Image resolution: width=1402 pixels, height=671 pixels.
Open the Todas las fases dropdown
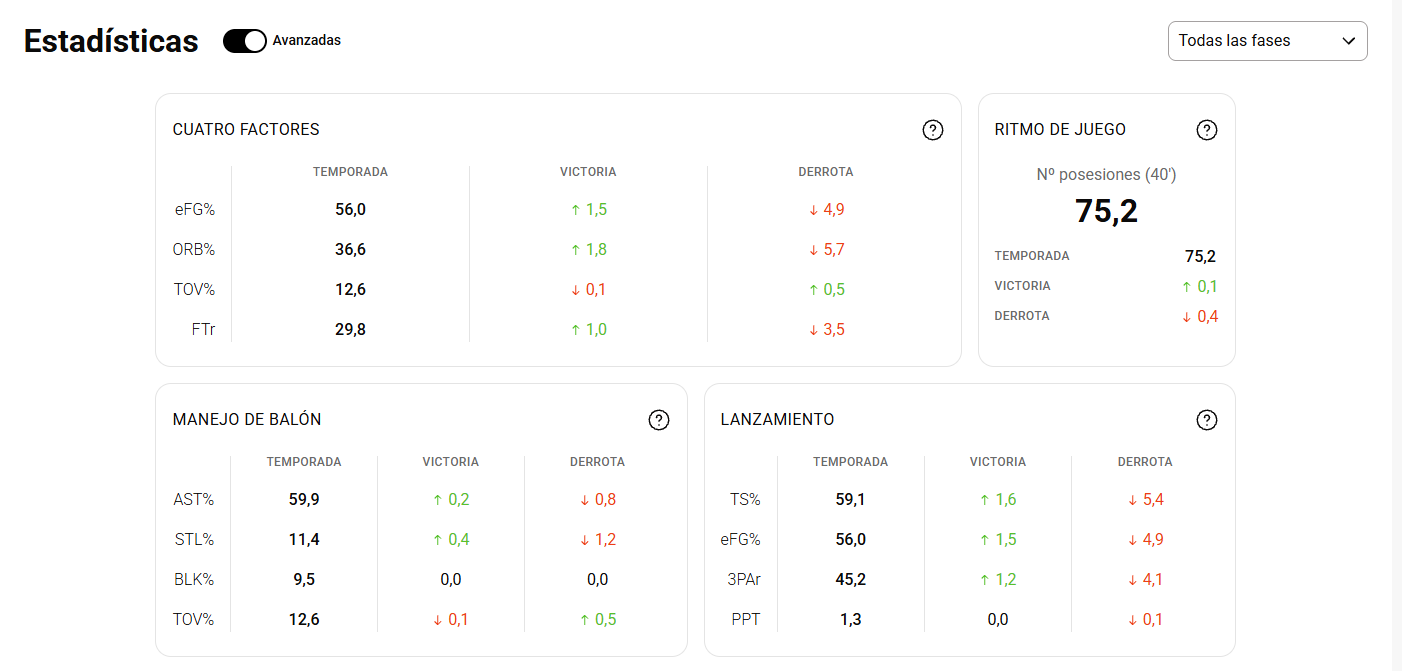pos(1267,41)
